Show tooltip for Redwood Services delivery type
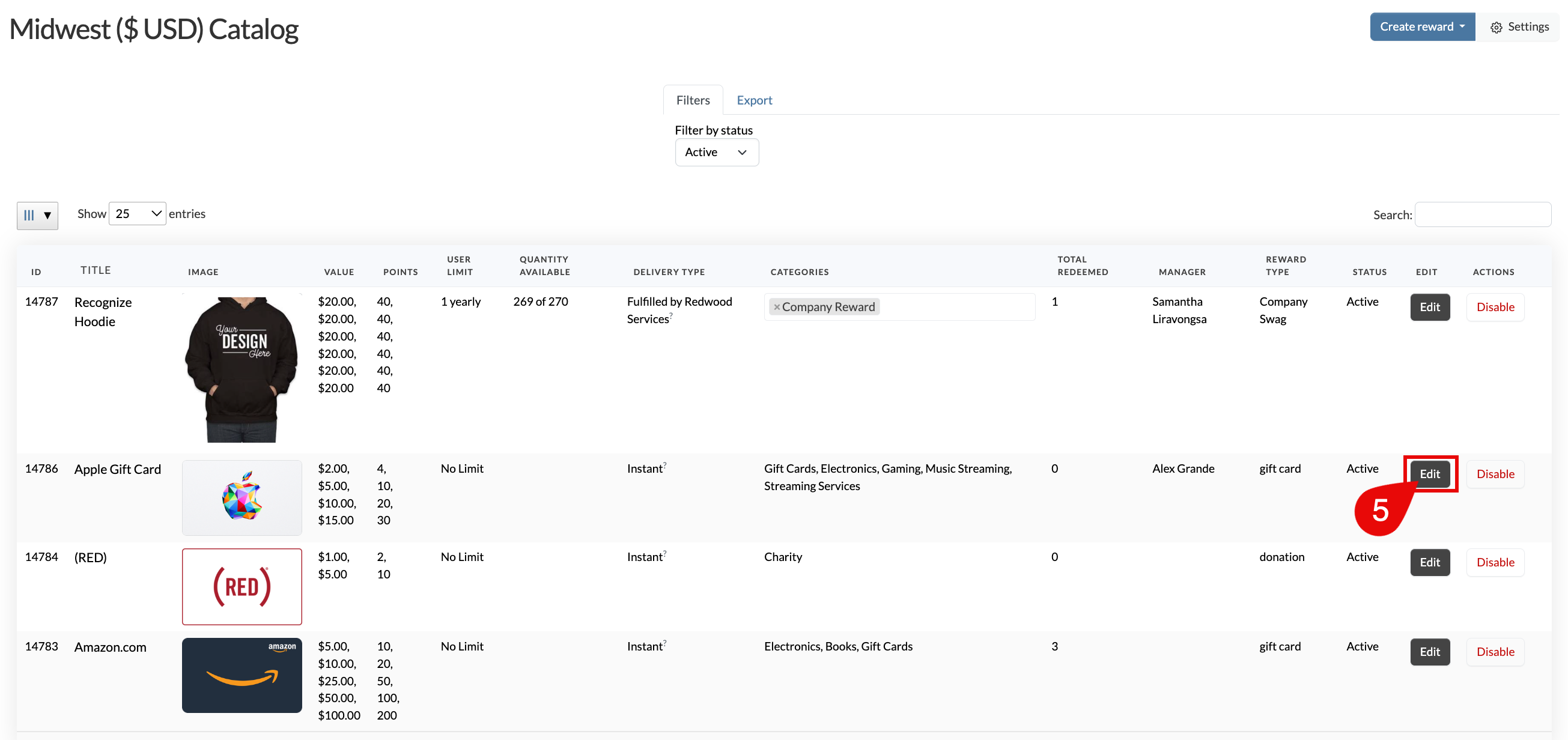The width and height of the screenshot is (1568, 740). (x=671, y=315)
